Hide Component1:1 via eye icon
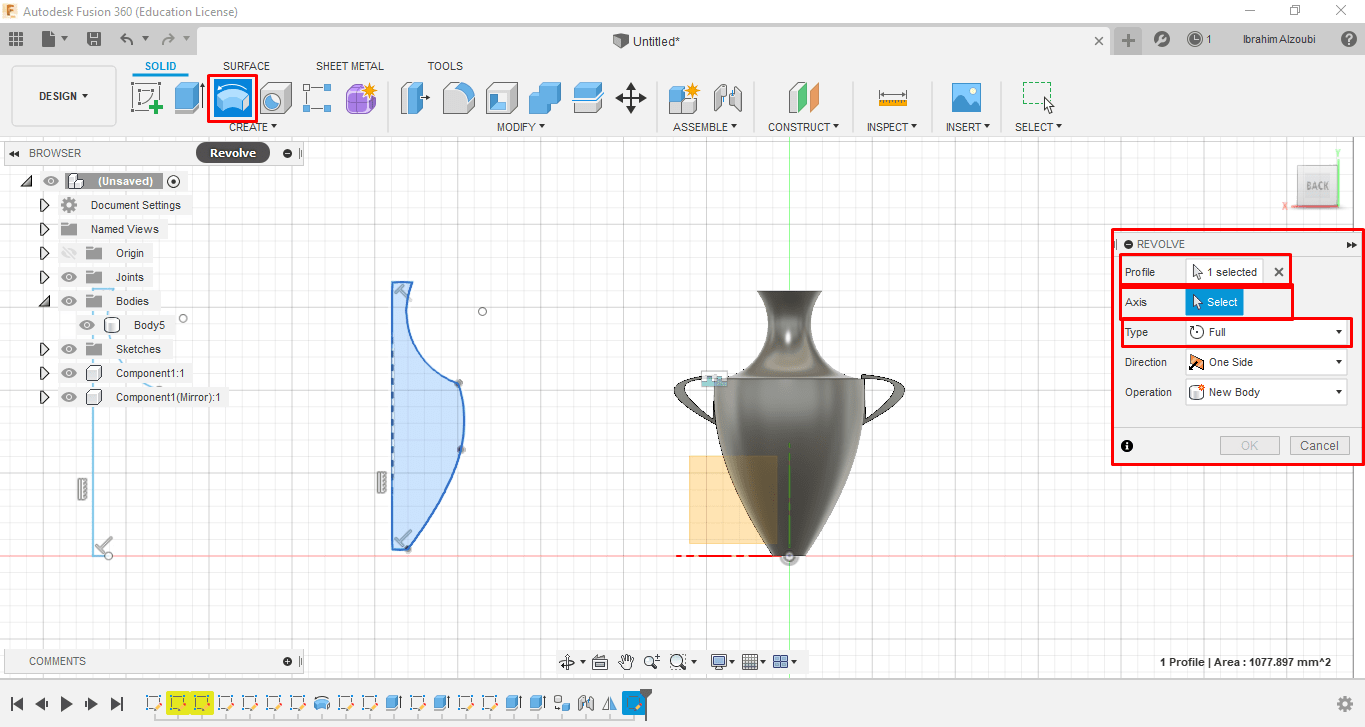This screenshot has height=727, width=1365. click(69, 373)
